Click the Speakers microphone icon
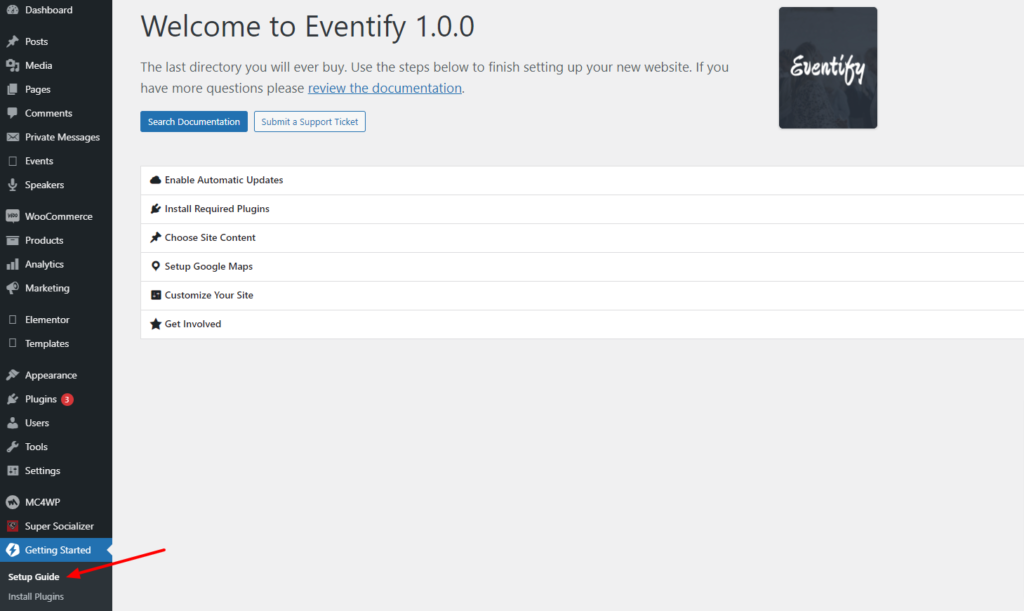 click(12, 185)
